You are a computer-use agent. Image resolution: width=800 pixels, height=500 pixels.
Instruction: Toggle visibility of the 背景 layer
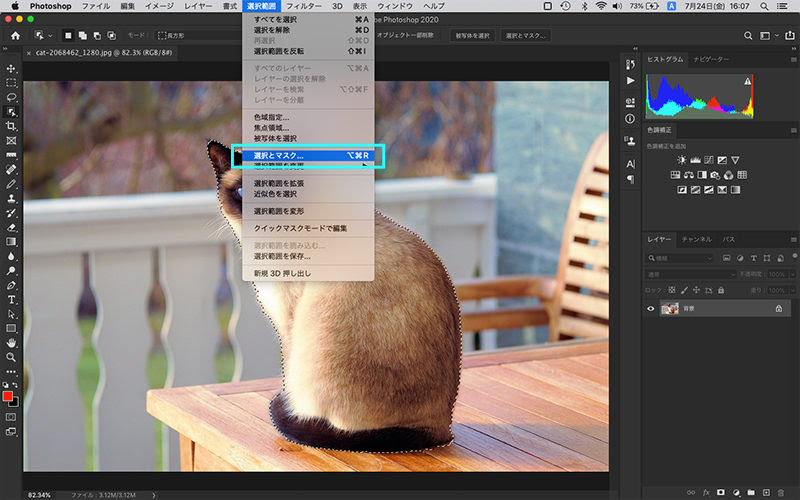651,309
